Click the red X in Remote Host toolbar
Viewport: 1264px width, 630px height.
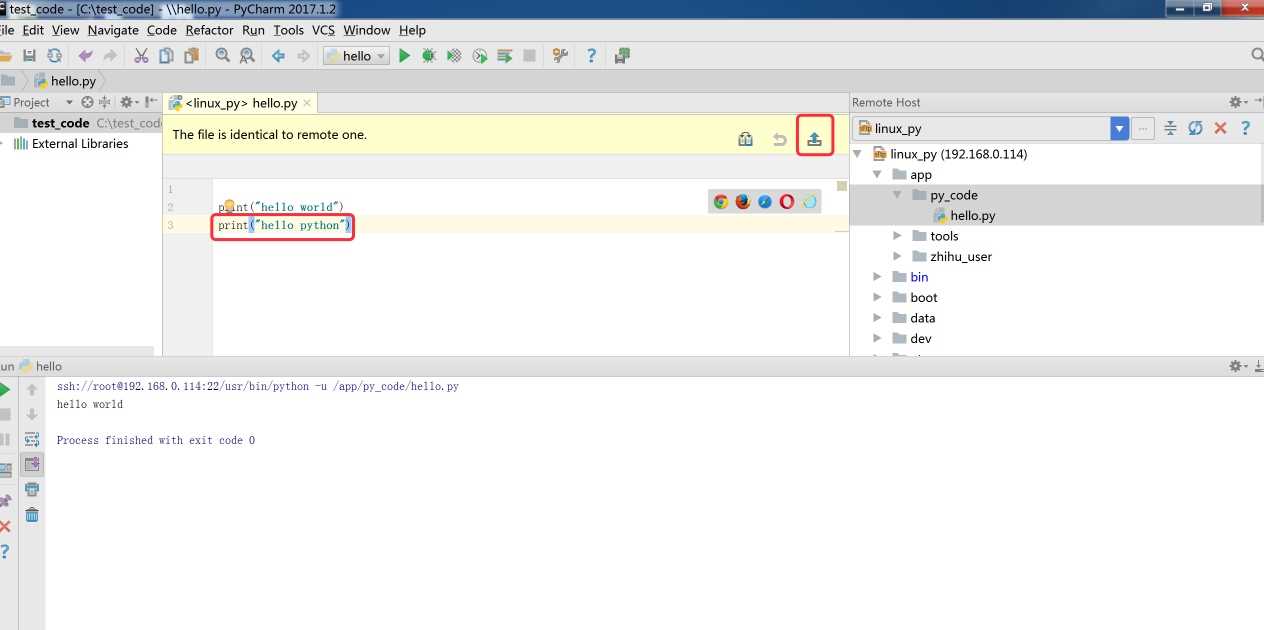1220,128
